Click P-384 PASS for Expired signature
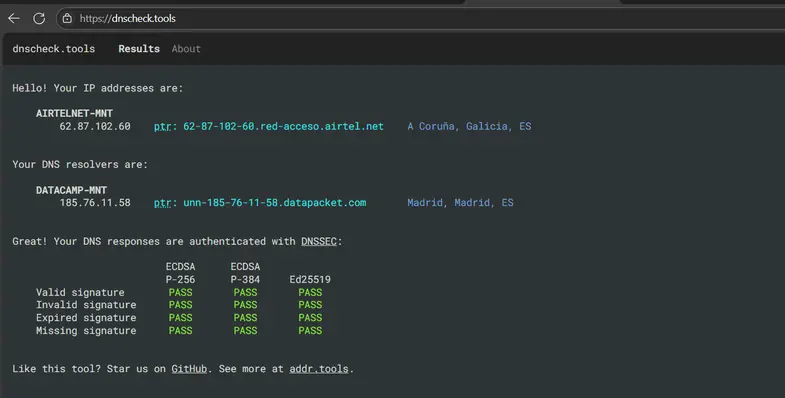Image resolution: width=785 pixels, height=398 pixels. click(x=245, y=318)
